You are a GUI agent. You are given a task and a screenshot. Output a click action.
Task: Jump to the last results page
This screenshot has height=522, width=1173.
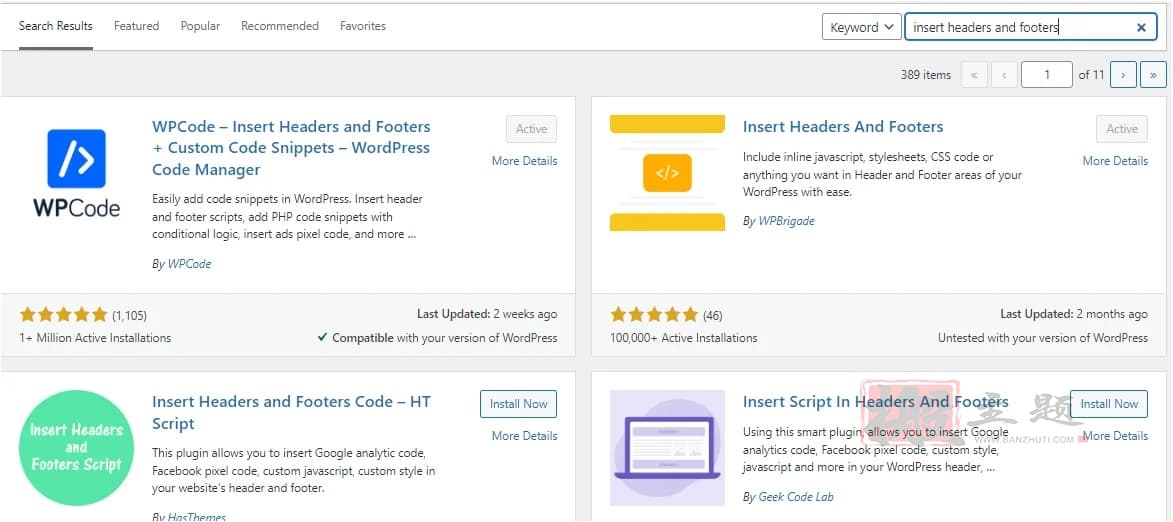click(1153, 75)
